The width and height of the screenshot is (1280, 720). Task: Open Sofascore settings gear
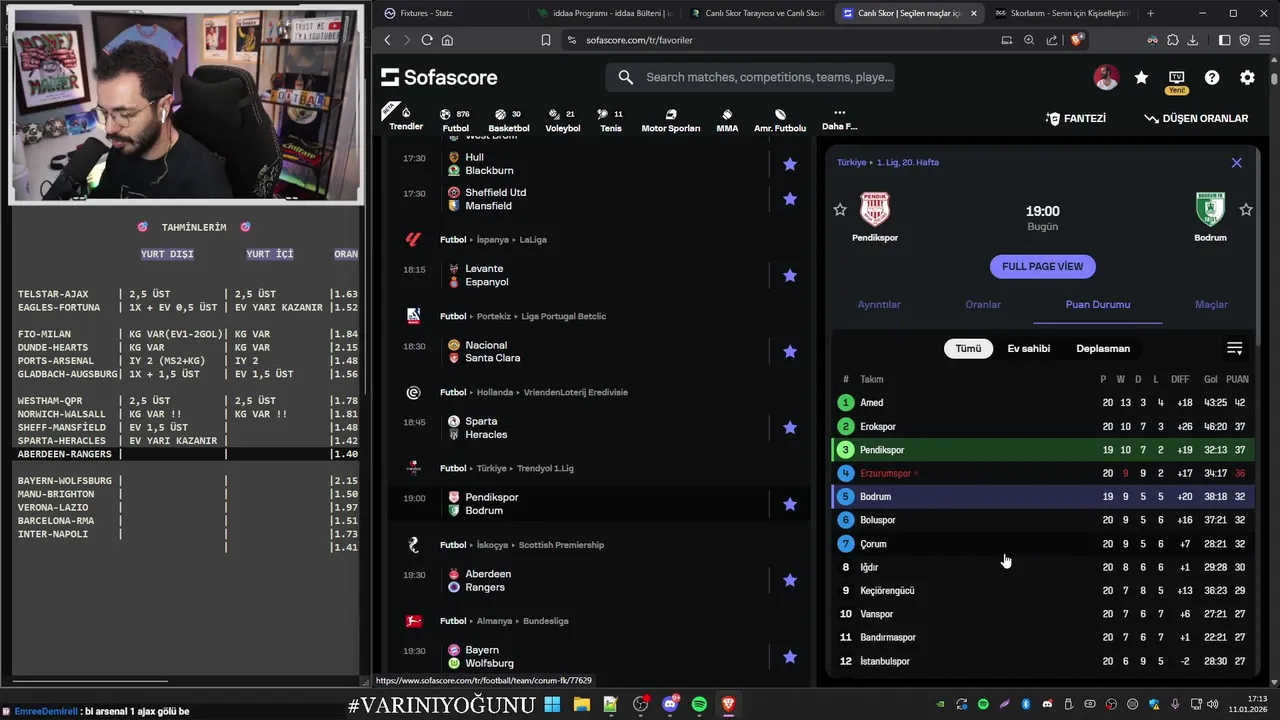1247,77
